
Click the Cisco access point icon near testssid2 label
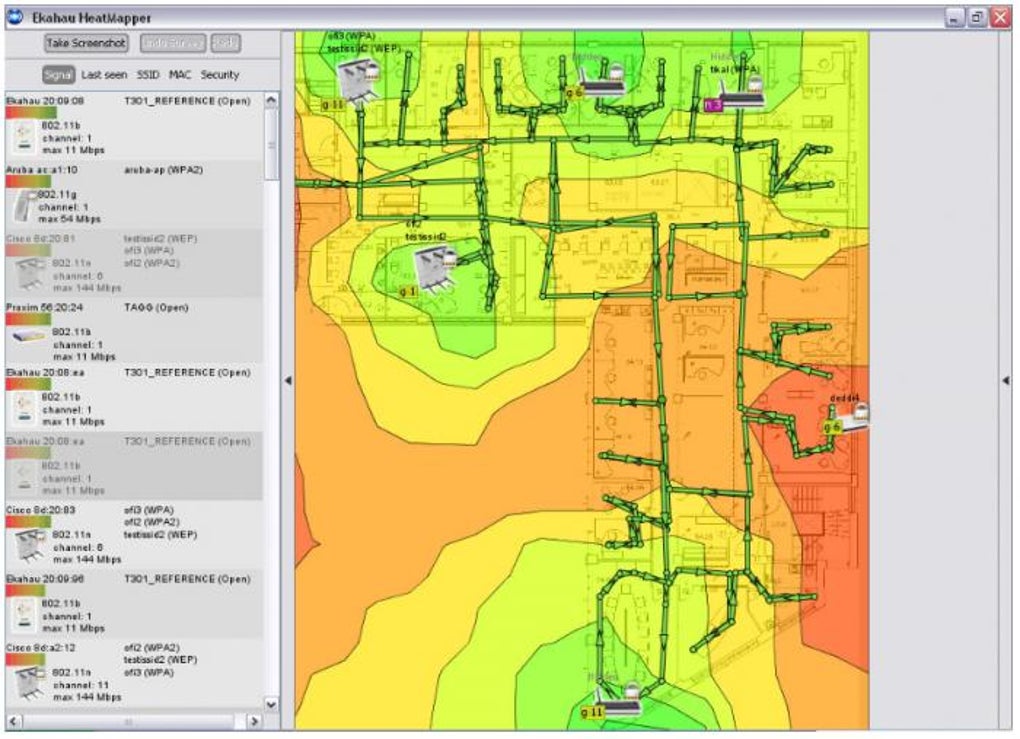pyautogui.click(x=435, y=269)
